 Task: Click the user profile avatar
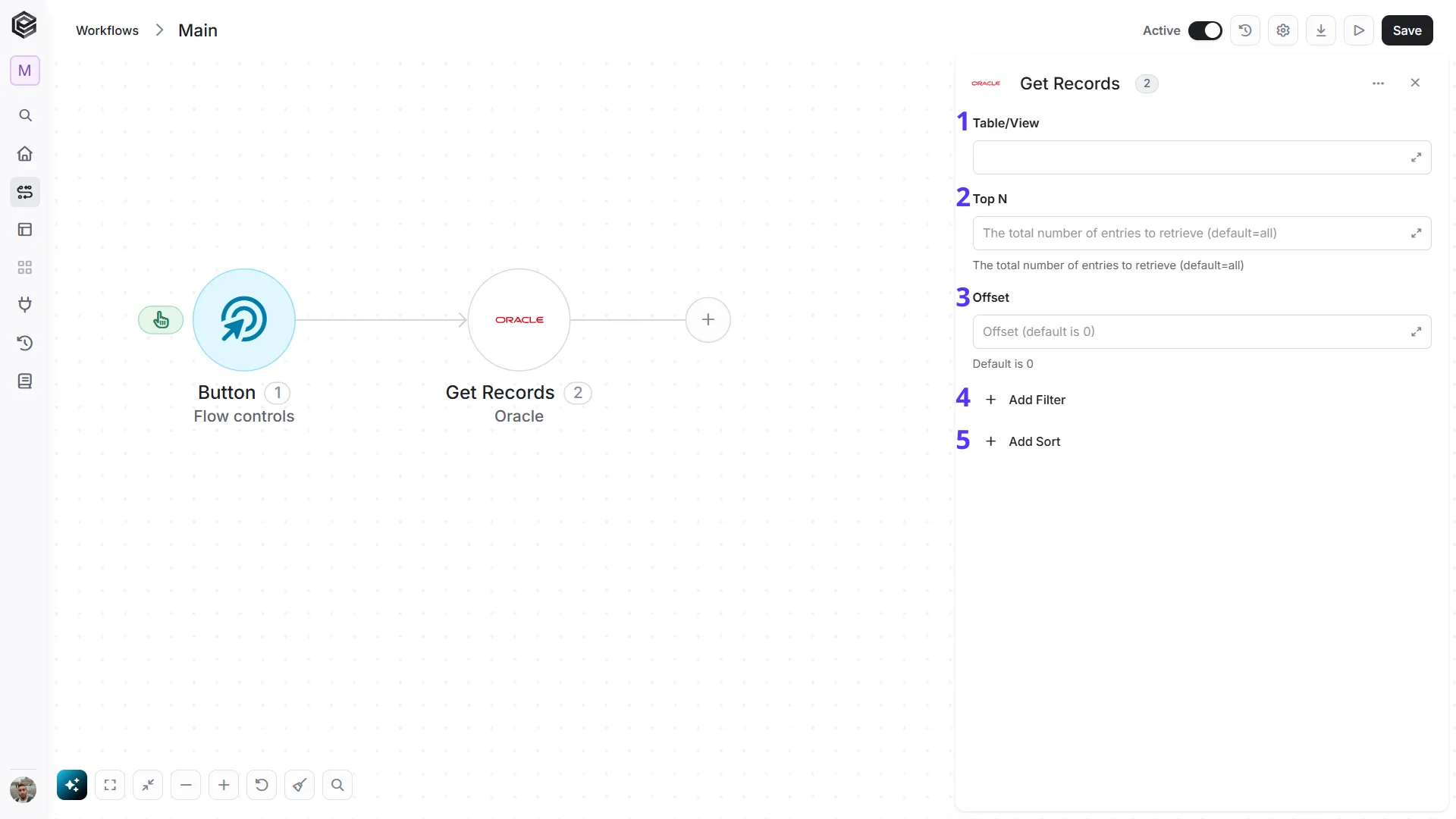click(x=24, y=789)
